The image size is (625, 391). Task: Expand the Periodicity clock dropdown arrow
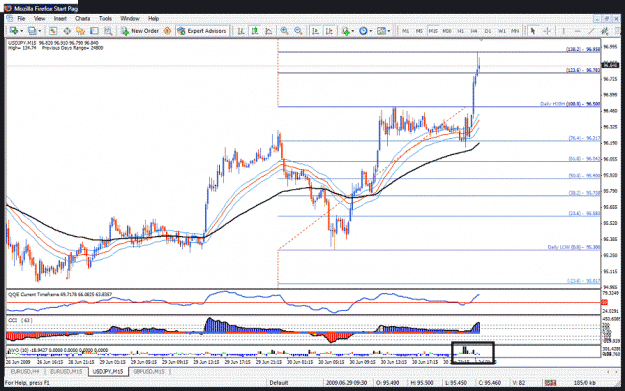[371, 31]
